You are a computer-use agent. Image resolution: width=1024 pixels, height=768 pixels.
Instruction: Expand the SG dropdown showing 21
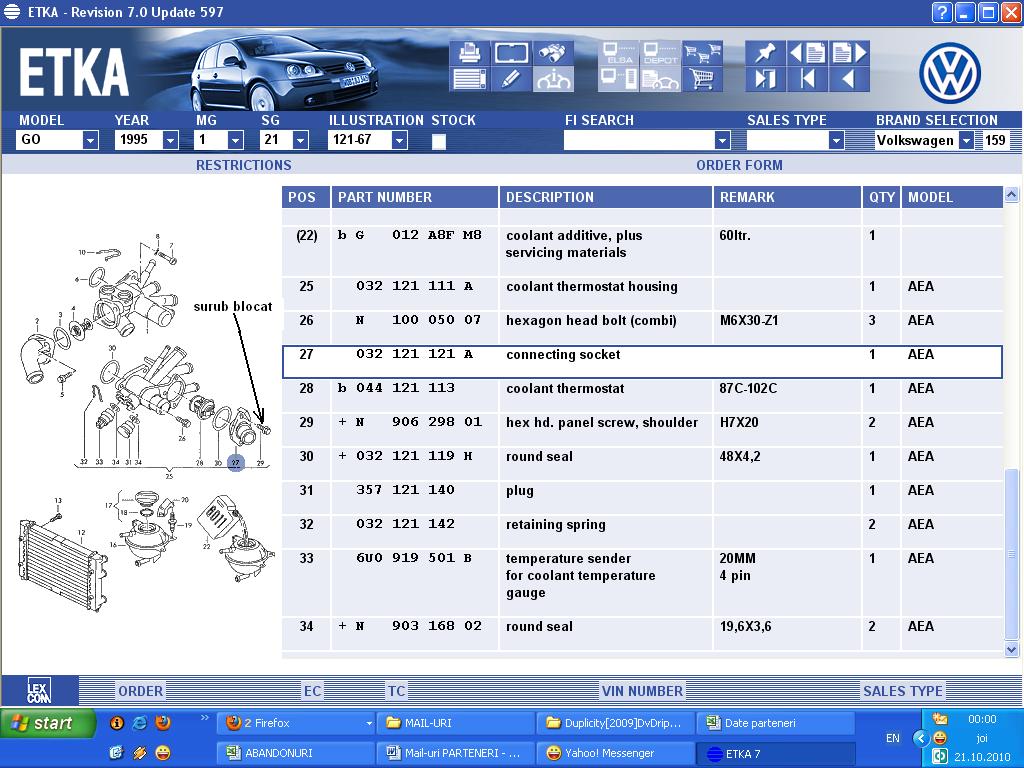point(300,140)
